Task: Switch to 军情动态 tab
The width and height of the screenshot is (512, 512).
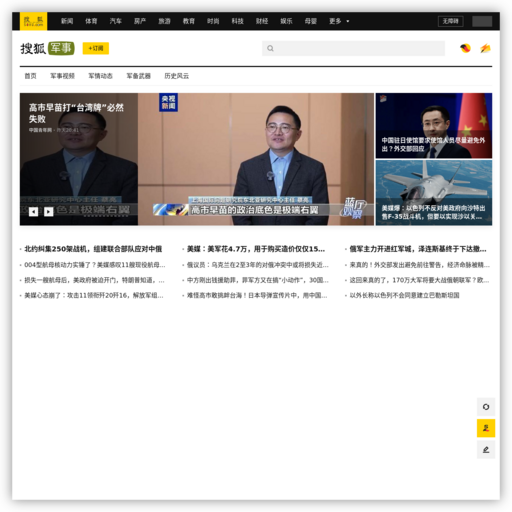Action: [100, 76]
